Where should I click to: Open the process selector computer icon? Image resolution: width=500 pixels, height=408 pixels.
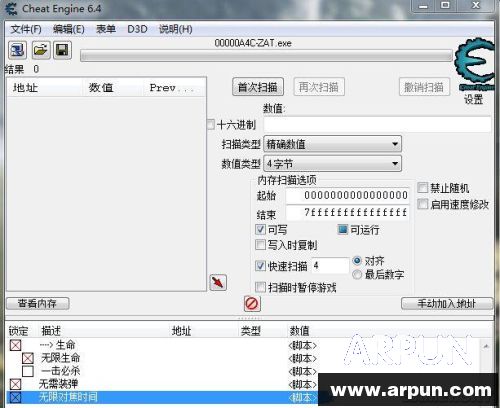pyautogui.click(x=17, y=50)
